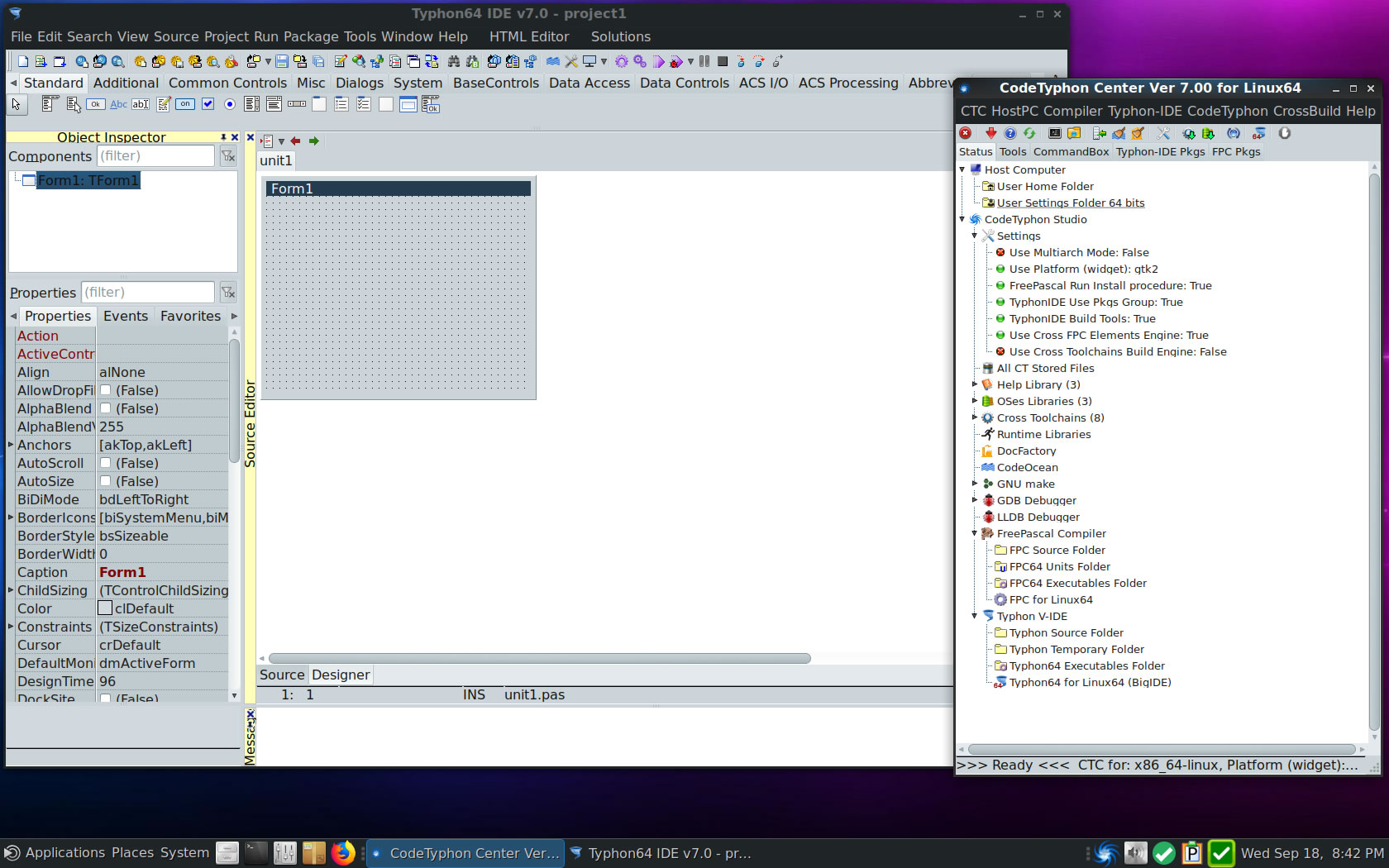
Task: Open the terminal icon in CodeTyphon Center toolbar
Action: pyautogui.click(x=1055, y=133)
